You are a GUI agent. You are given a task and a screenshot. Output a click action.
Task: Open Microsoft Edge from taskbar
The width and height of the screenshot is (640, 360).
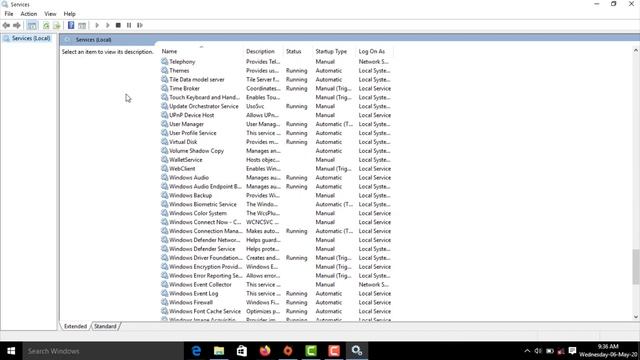tap(196, 351)
